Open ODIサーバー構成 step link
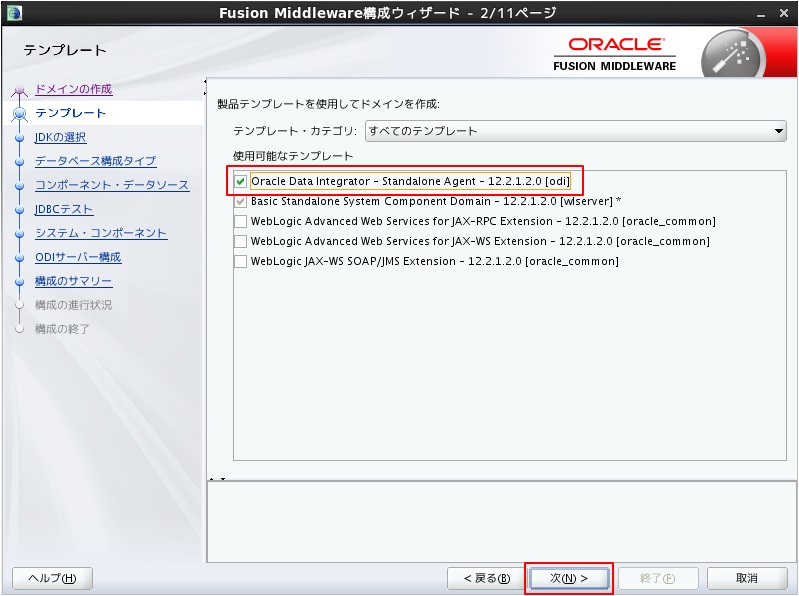The width and height of the screenshot is (799, 596). (78, 257)
